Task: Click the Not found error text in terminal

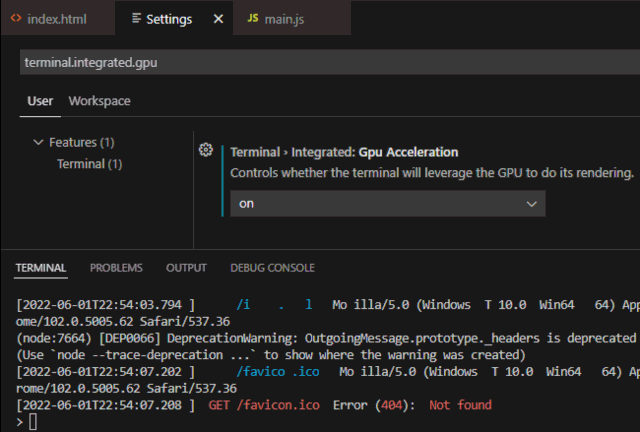Action: pyautogui.click(x=460, y=405)
